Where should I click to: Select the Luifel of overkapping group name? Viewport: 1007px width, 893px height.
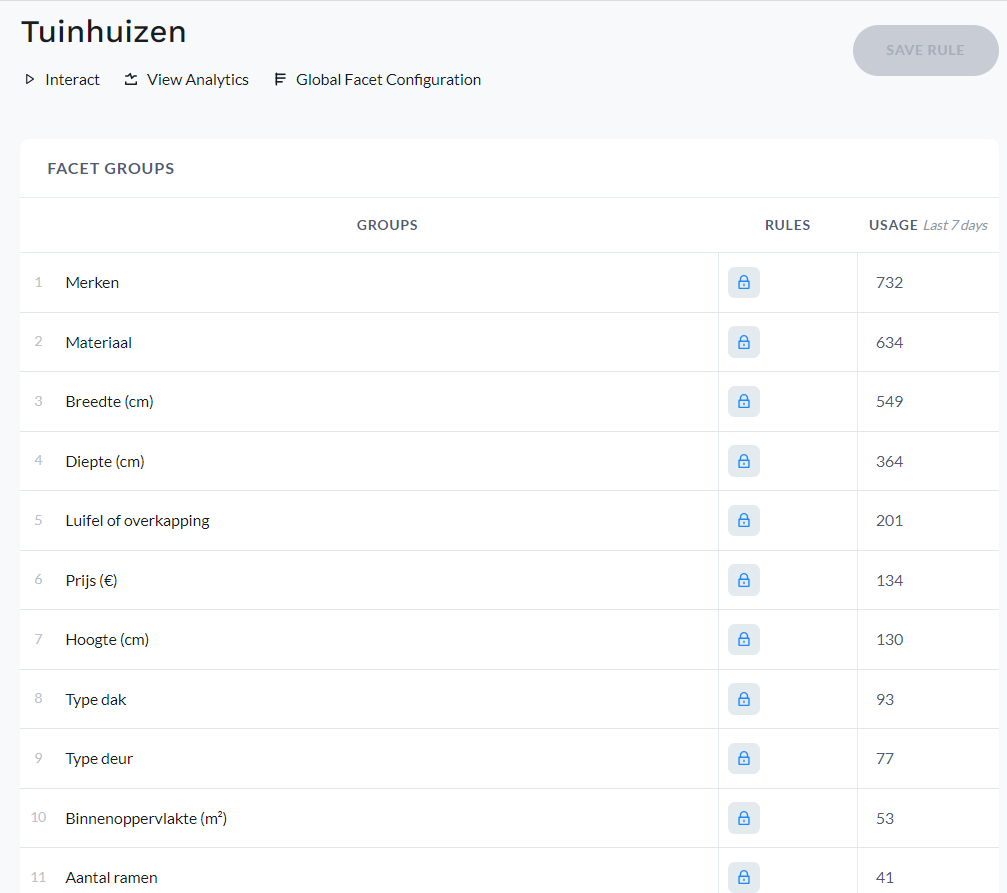pyautogui.click(x=137, y=520)
